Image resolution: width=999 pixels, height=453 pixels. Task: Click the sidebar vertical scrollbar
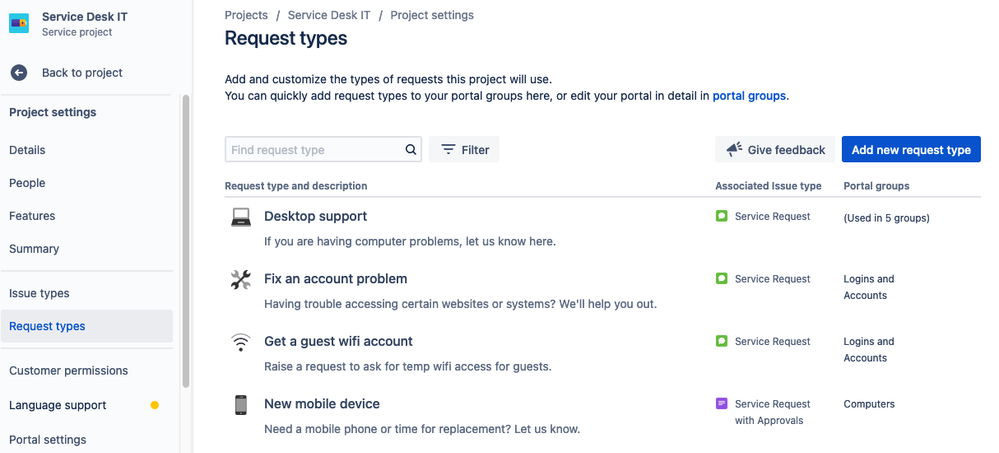[x=185, y=240]
